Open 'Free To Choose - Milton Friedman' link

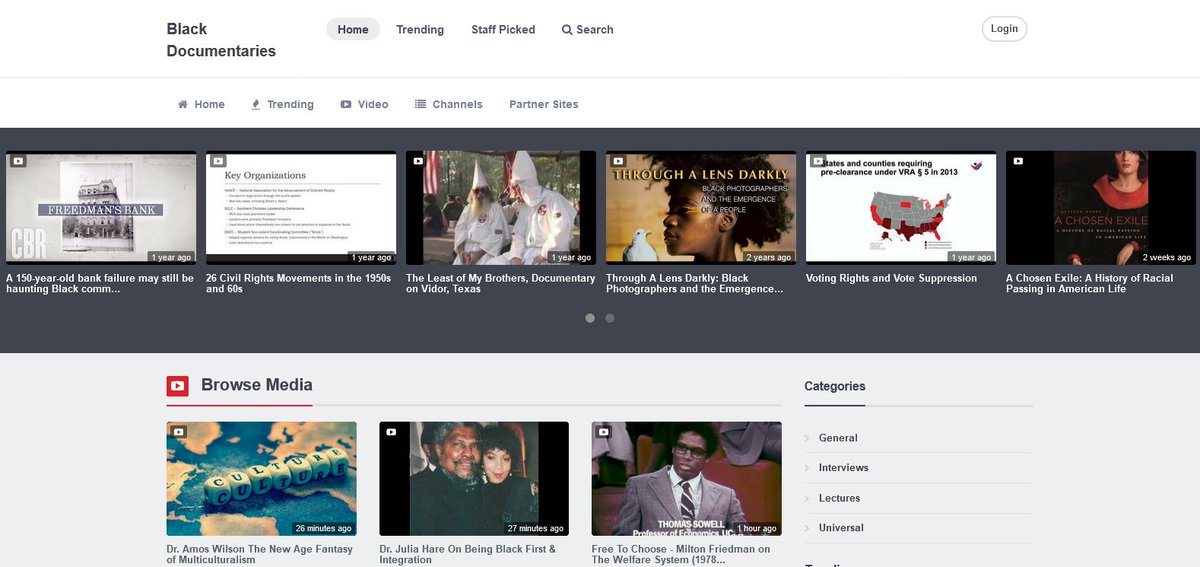pos(681,554)
